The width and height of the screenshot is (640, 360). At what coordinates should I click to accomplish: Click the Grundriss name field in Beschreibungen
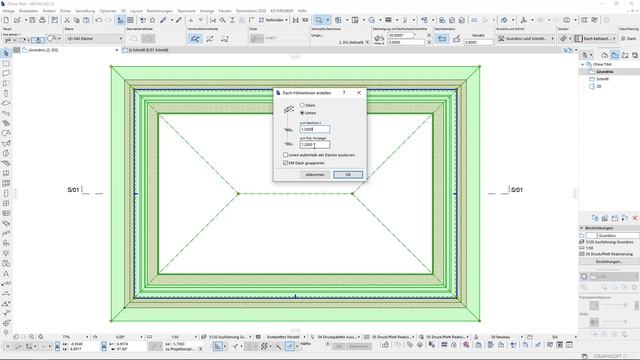[x=618, y=236]
